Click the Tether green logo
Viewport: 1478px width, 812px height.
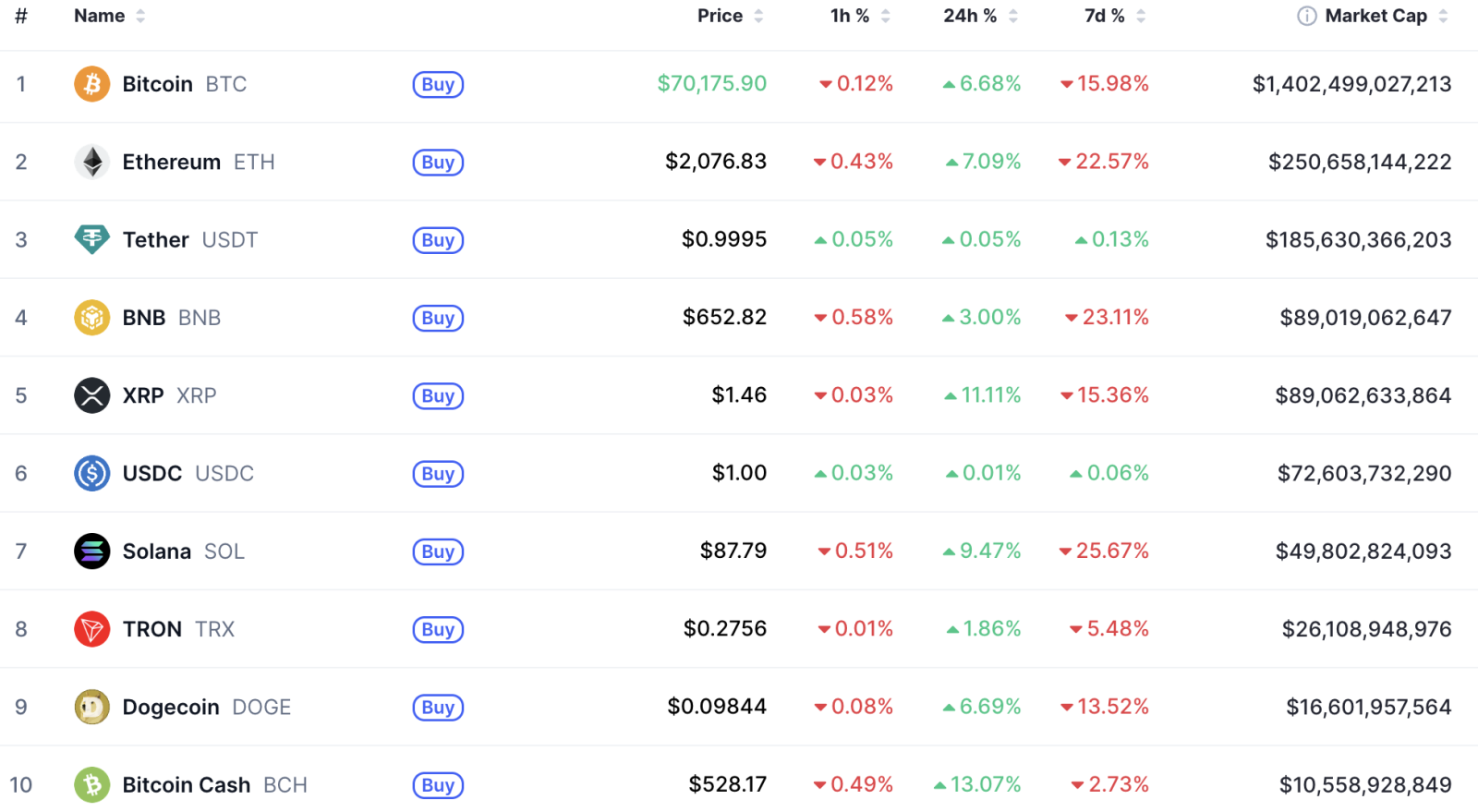tap(91, 239)
